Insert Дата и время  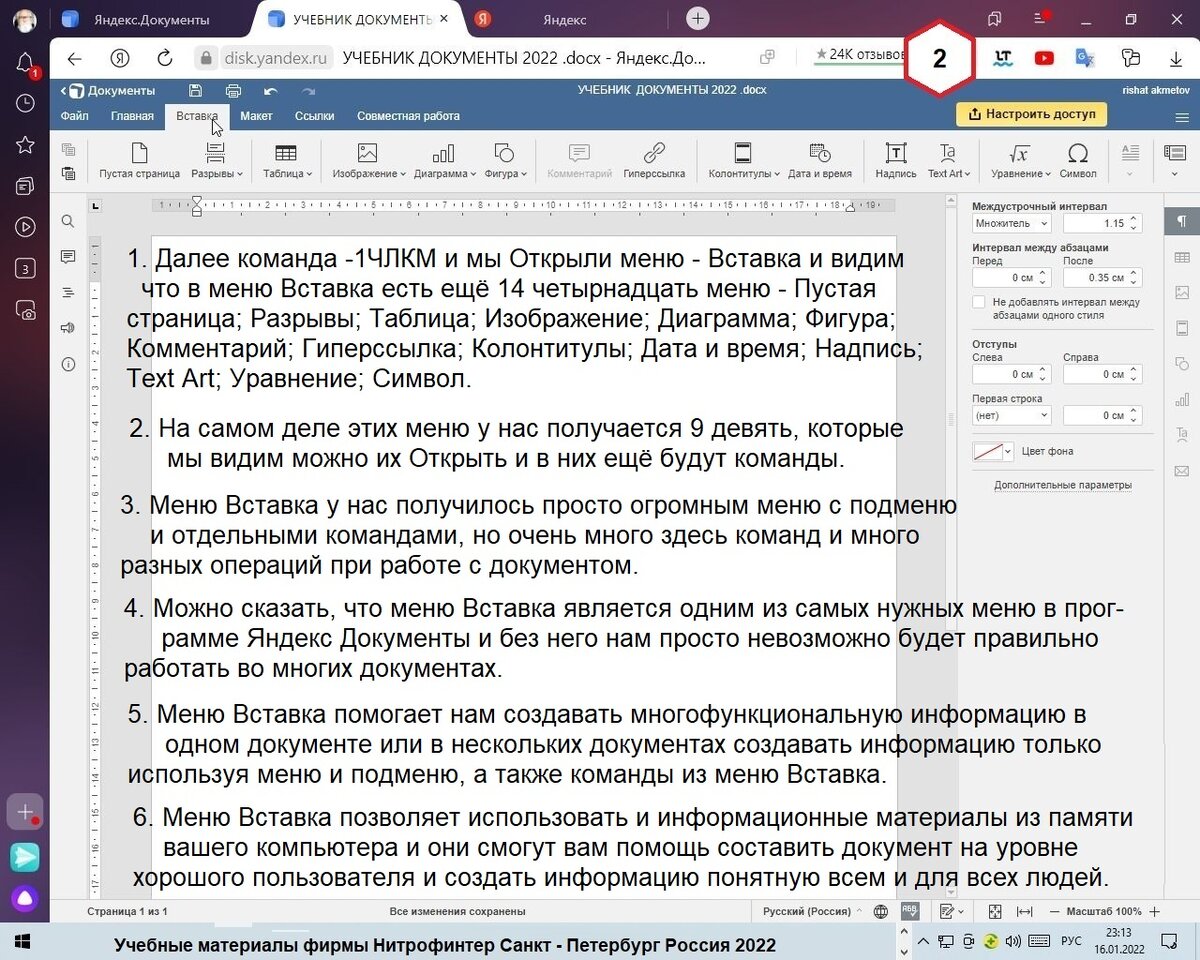coord(820,160)
